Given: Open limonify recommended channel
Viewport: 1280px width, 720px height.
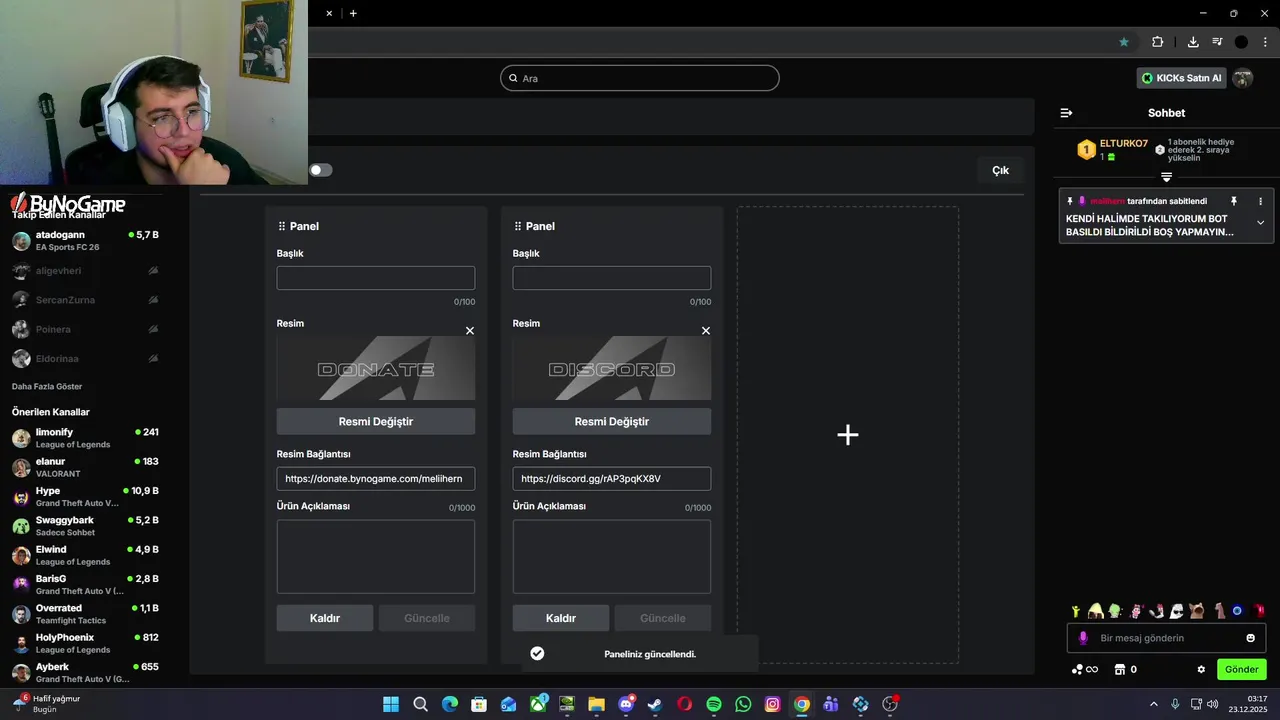Looking at the screenshot, I should (85, 438).
